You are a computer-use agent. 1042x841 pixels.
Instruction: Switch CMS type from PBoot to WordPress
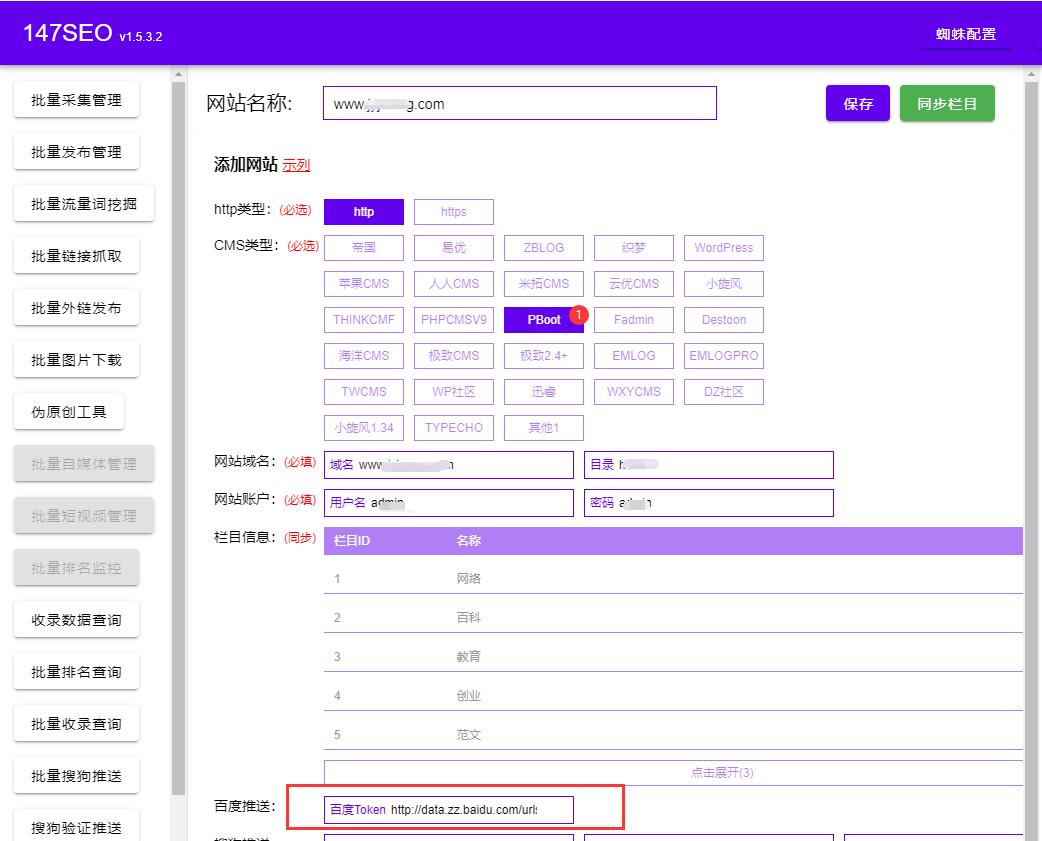[723, 247]
